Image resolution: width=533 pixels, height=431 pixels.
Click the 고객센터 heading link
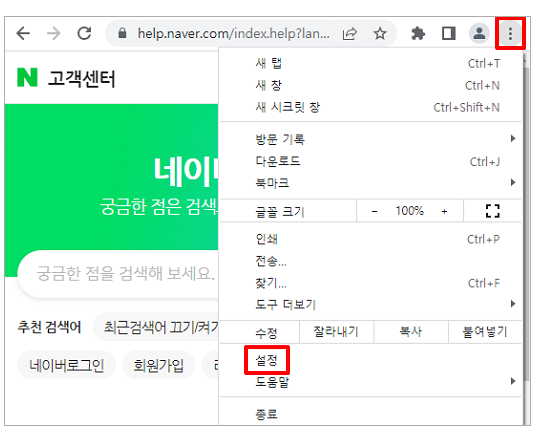82,79
